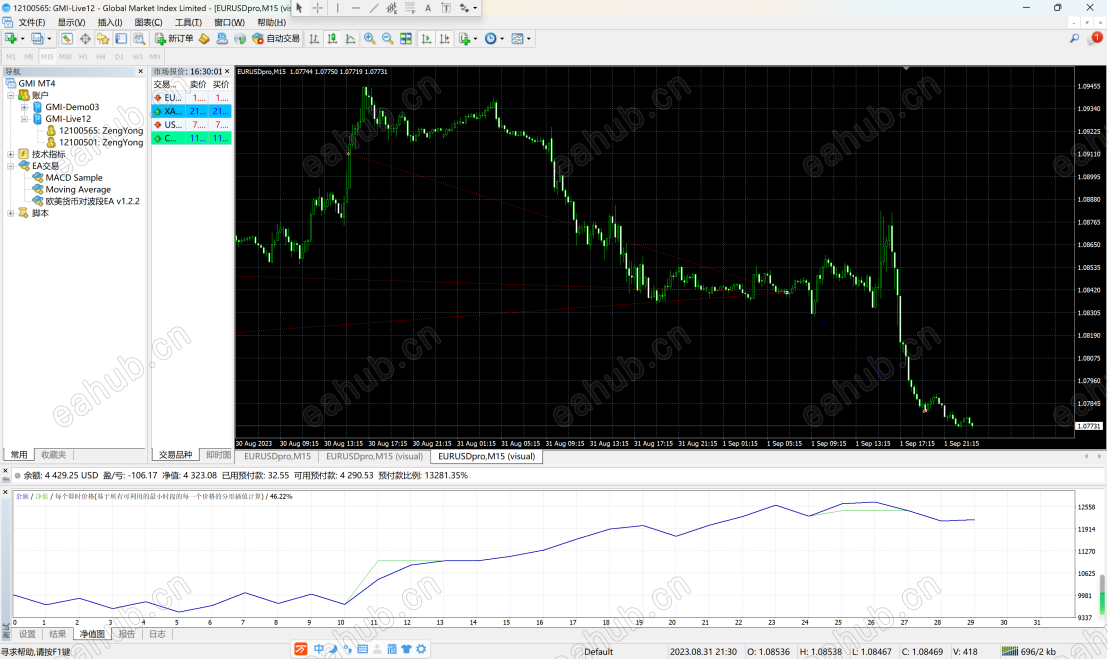Select the vertical line drawing tool

coord(337,8)
